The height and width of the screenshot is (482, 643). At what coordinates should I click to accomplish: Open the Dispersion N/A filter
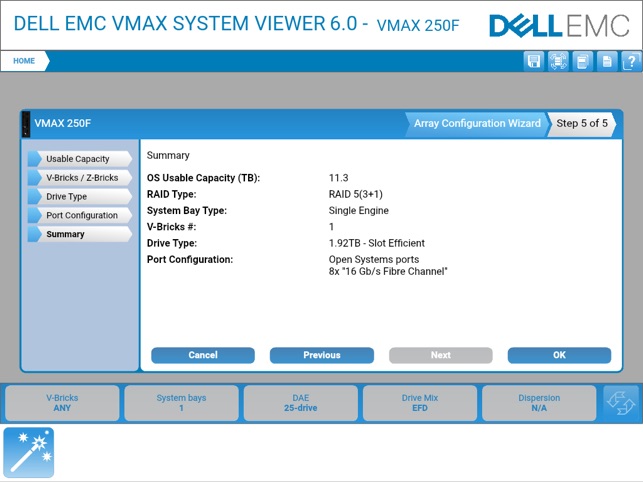539,403
